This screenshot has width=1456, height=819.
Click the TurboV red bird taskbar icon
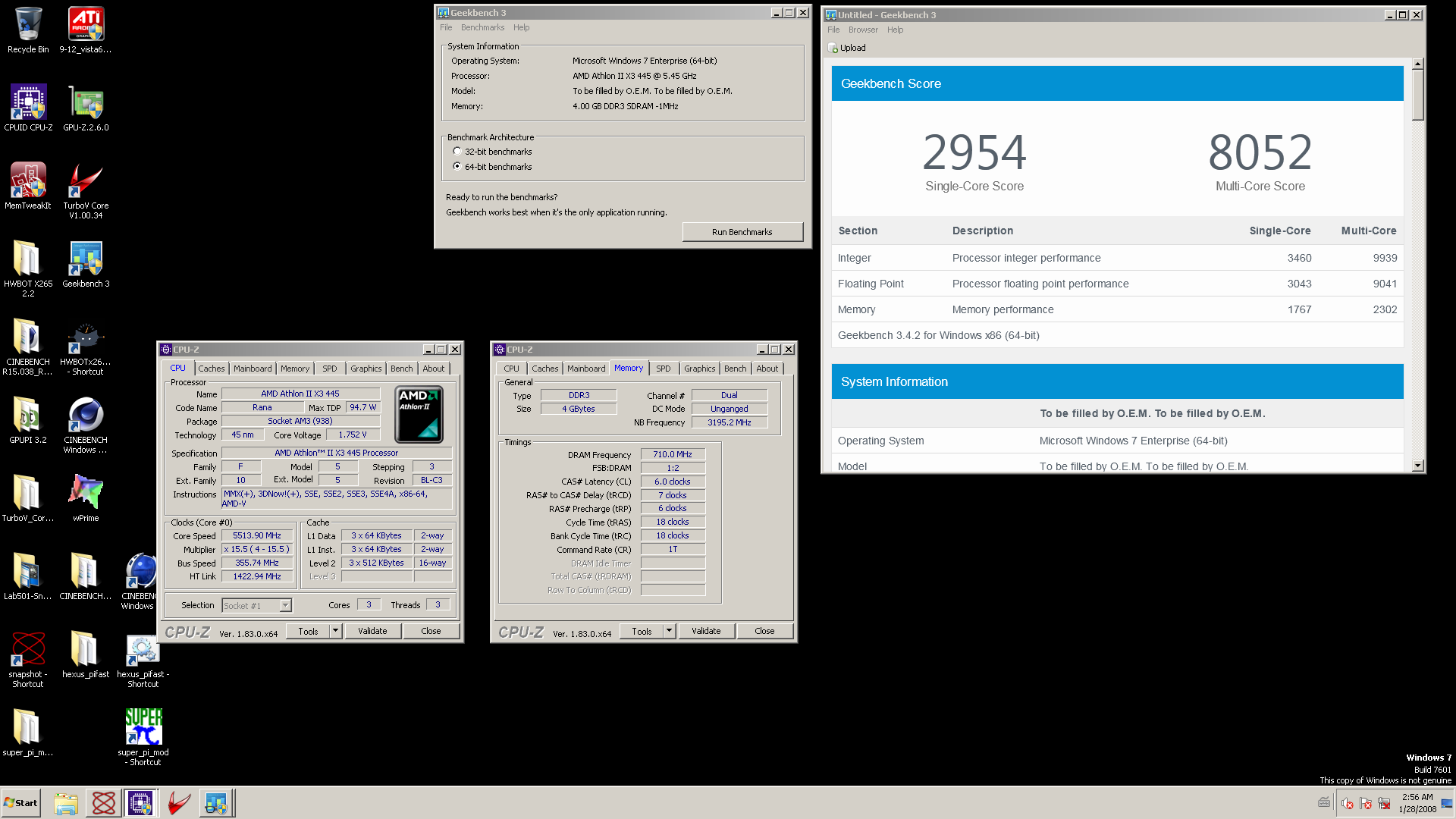(178, 803)
